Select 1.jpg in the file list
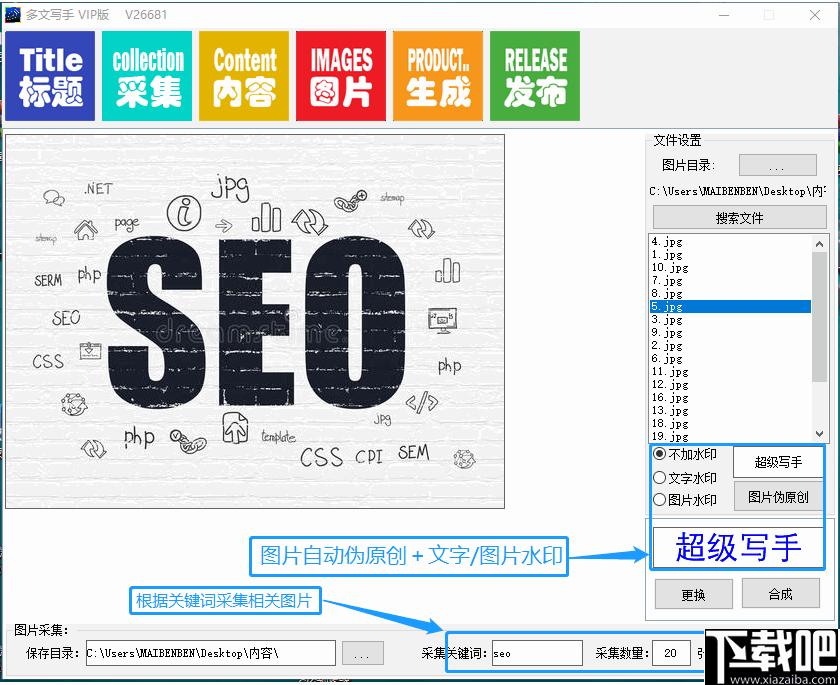840x685 pixels. [x=730, y=254]
